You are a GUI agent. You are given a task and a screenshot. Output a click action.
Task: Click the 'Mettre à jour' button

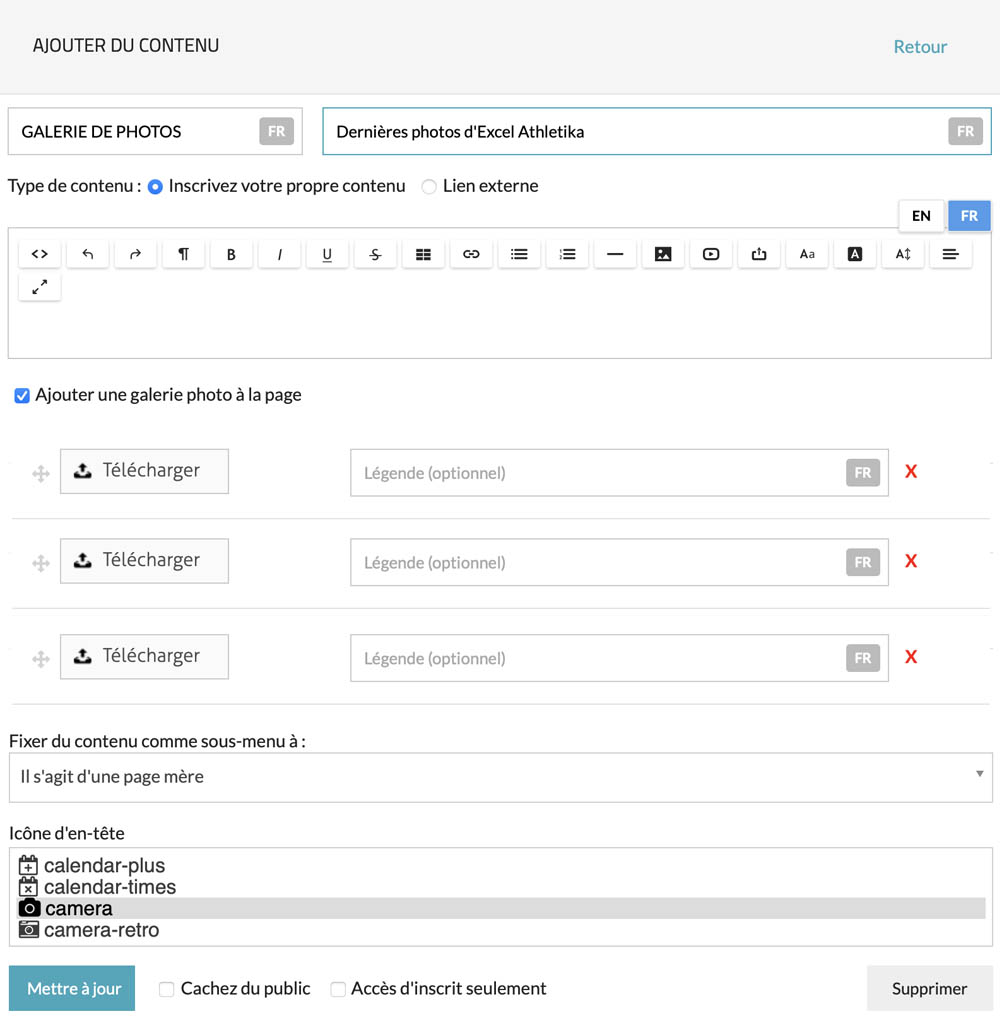tap(72, 989)
